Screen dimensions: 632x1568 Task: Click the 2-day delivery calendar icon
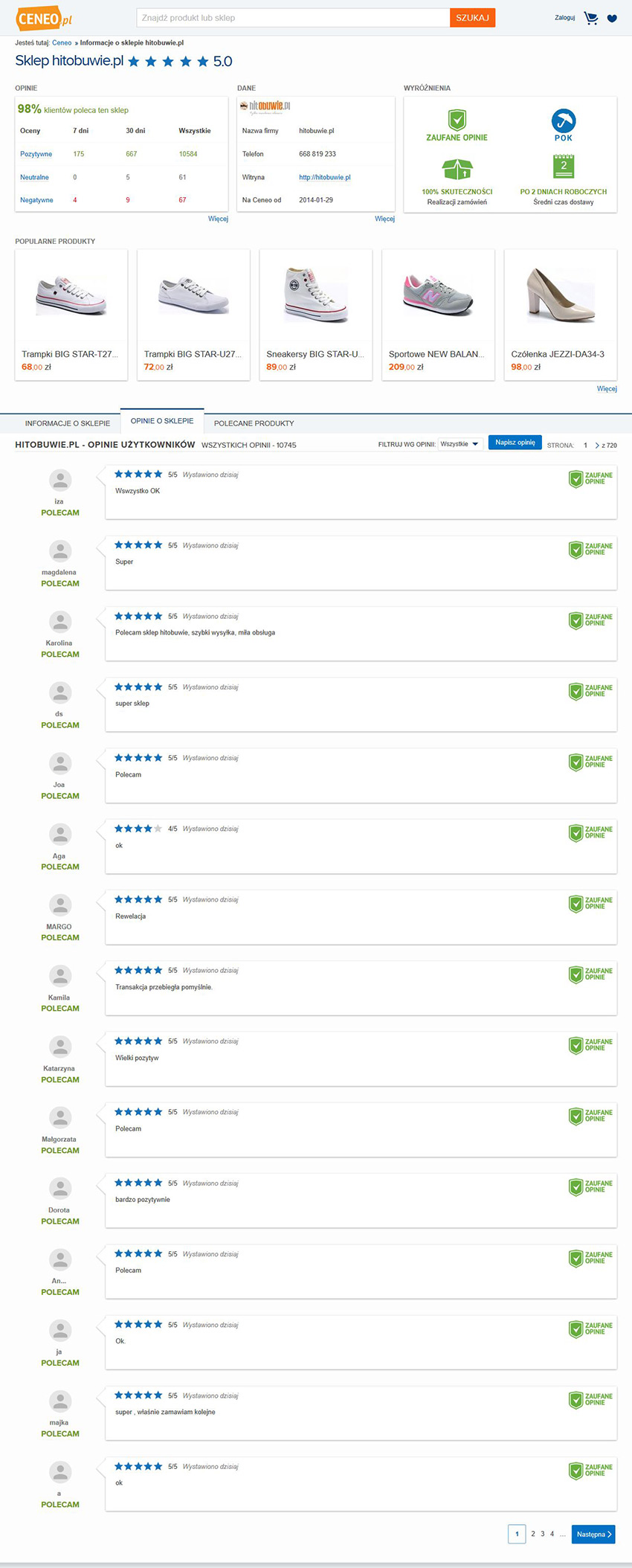coord(564,167)
